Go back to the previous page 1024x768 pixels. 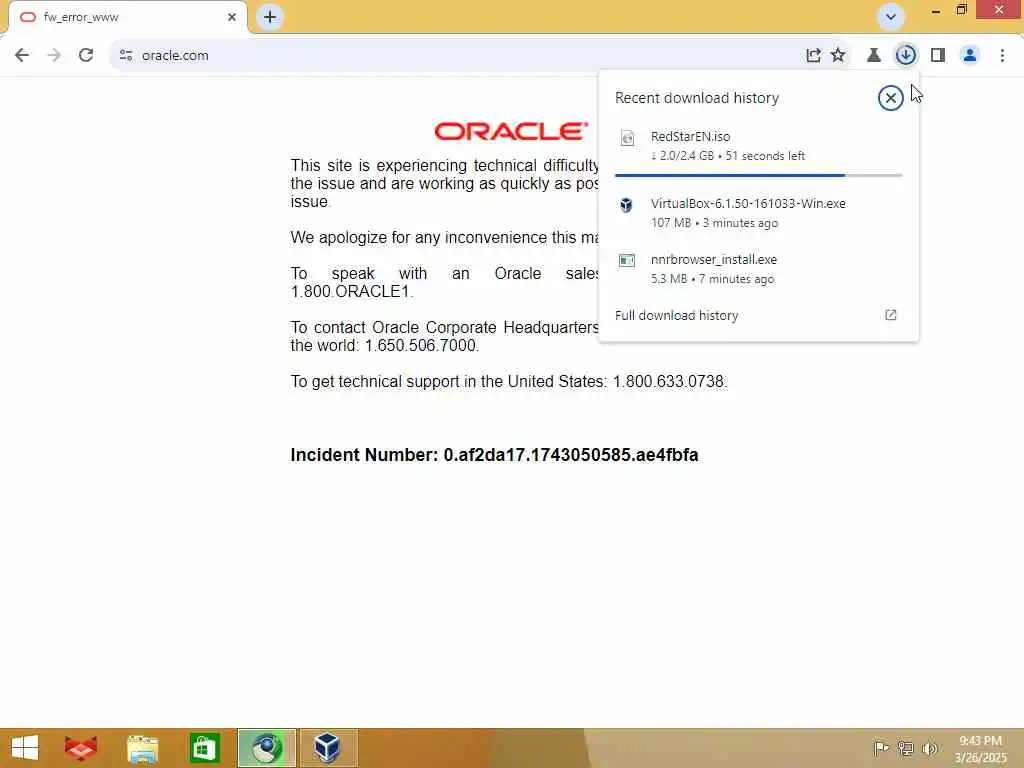click(22, 56)
